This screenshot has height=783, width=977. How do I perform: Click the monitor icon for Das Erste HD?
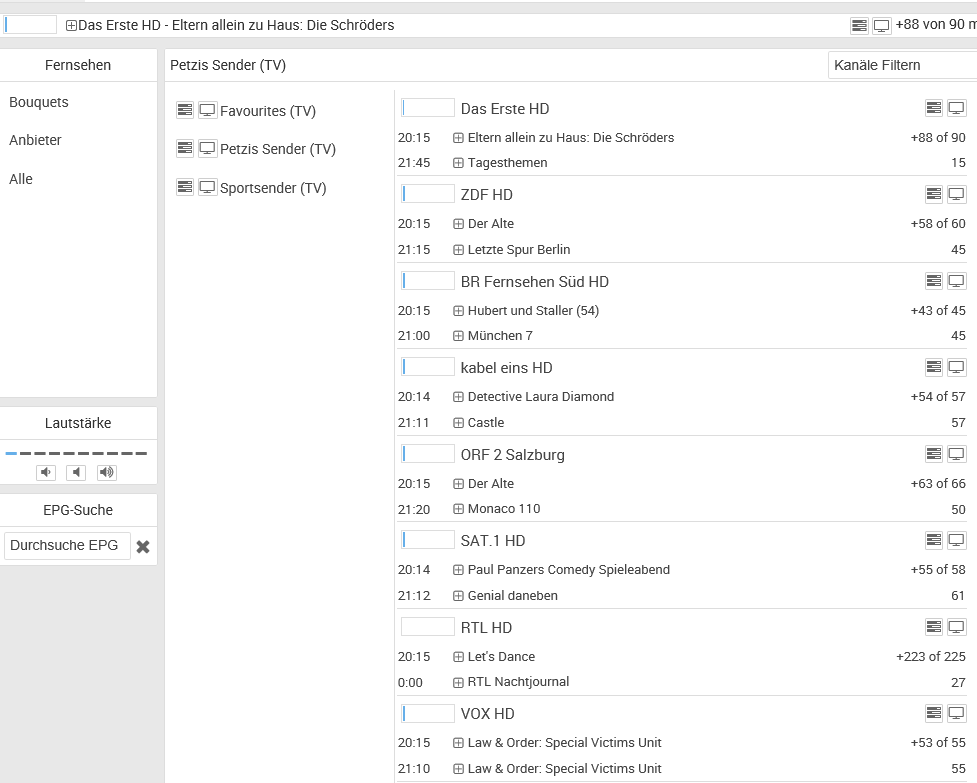point(956,108)
